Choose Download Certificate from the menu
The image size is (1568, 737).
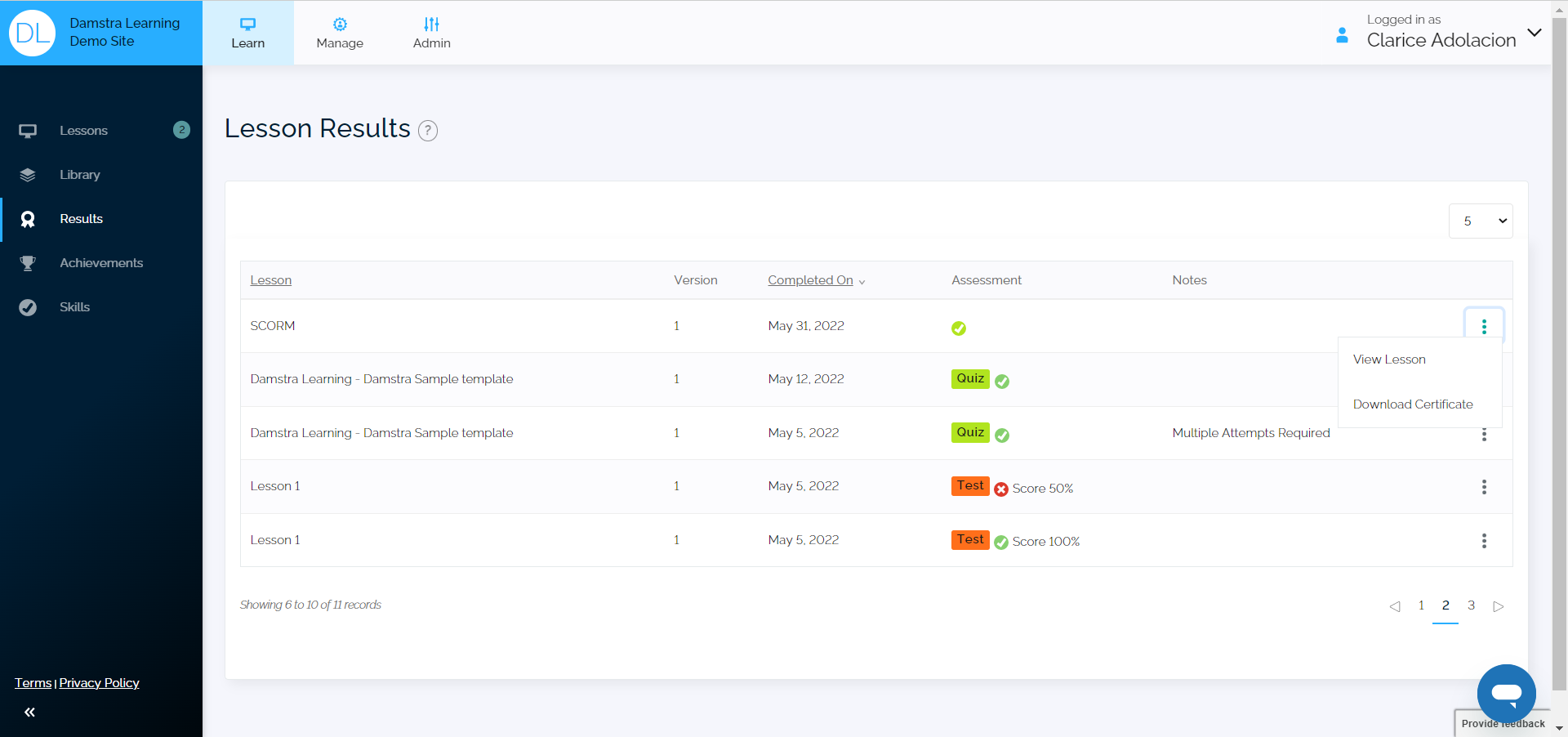coord(1413,404)
